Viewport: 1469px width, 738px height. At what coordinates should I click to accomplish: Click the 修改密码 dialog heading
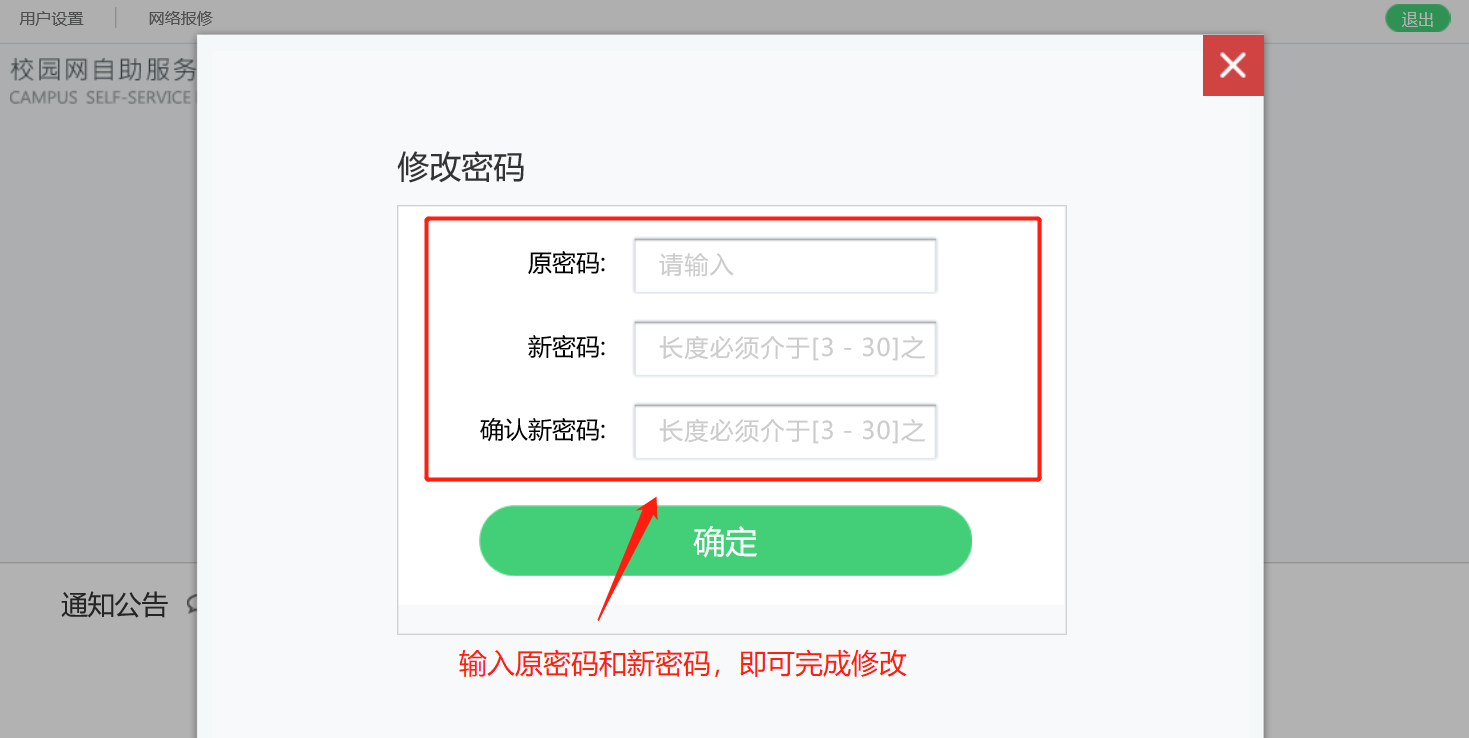point(461,167)
